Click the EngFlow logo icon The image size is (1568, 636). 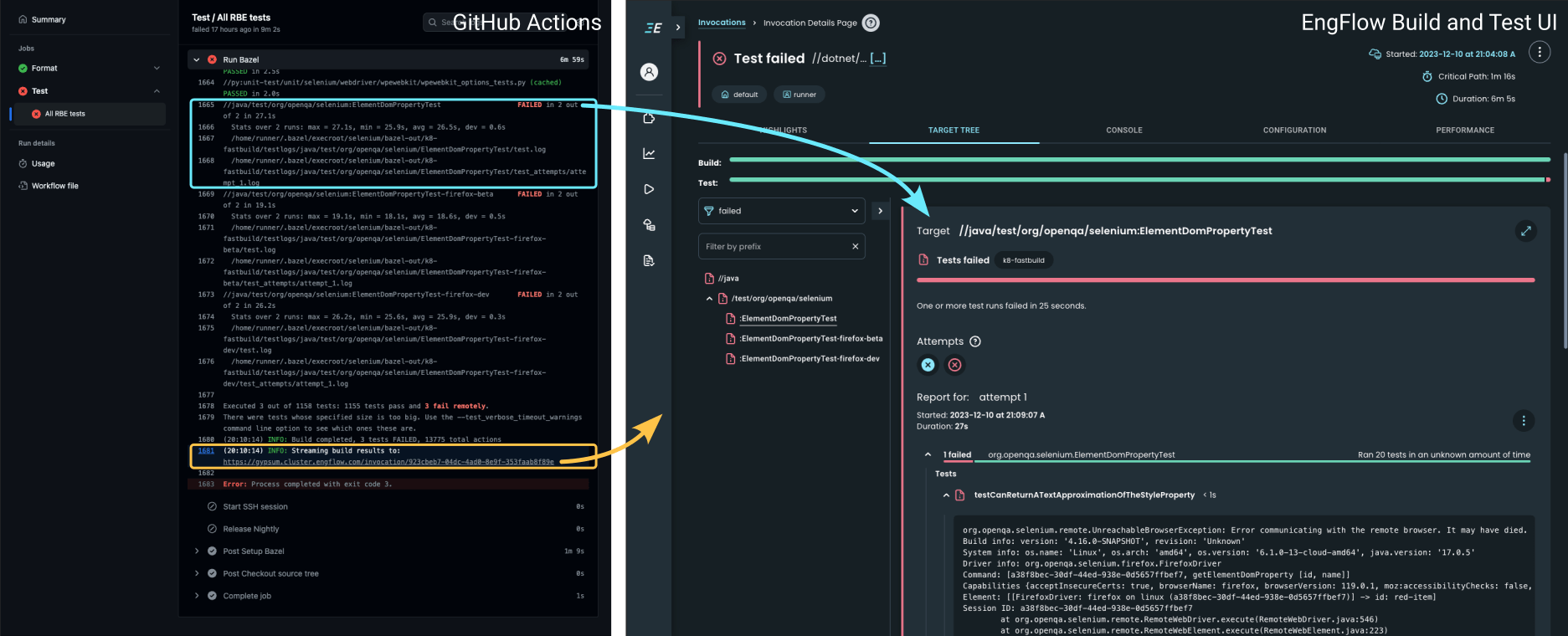point(653,28)
